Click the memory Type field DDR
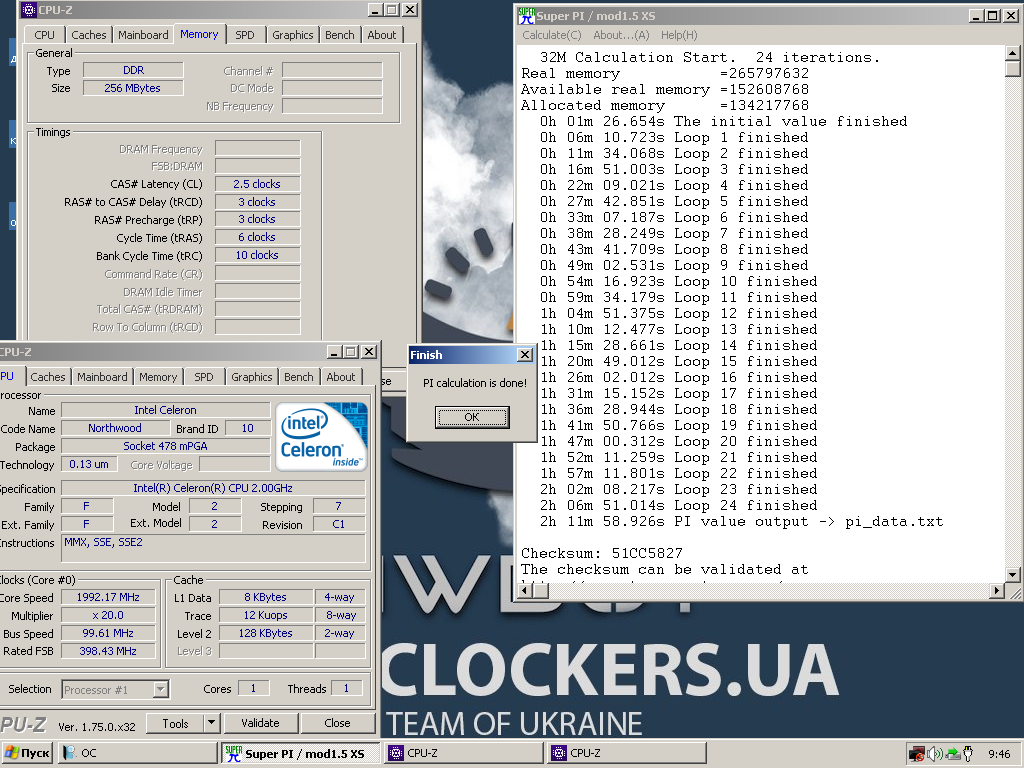 point(133,71)
